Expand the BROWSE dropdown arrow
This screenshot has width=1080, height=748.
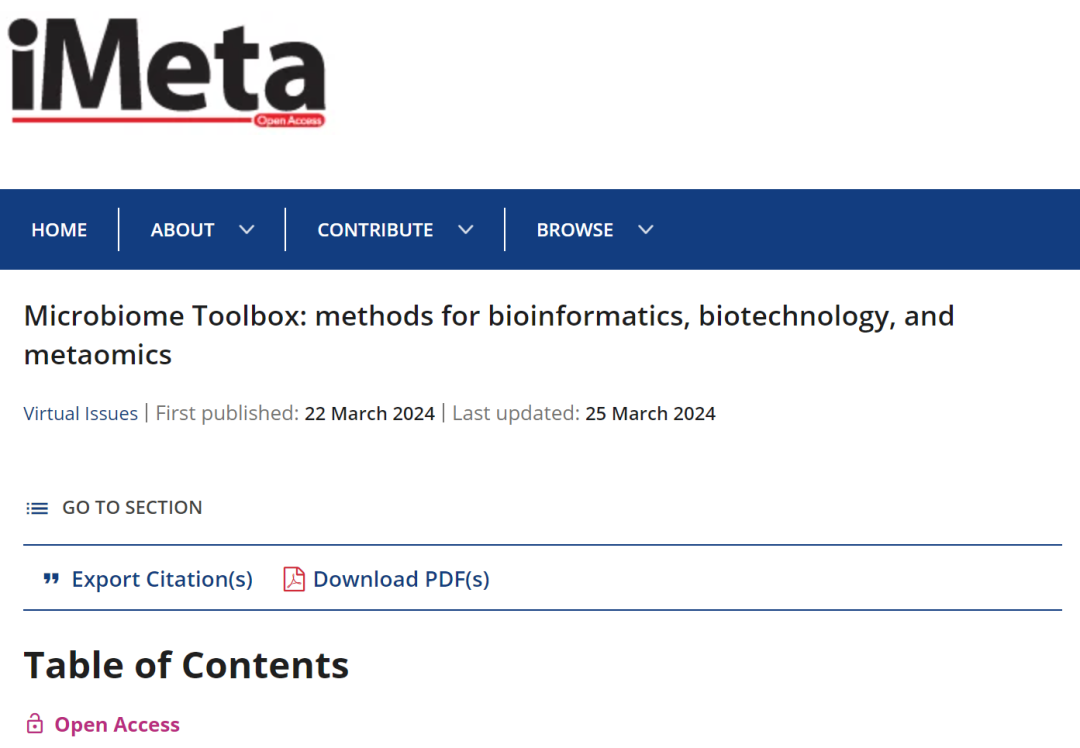click(645, 229)
